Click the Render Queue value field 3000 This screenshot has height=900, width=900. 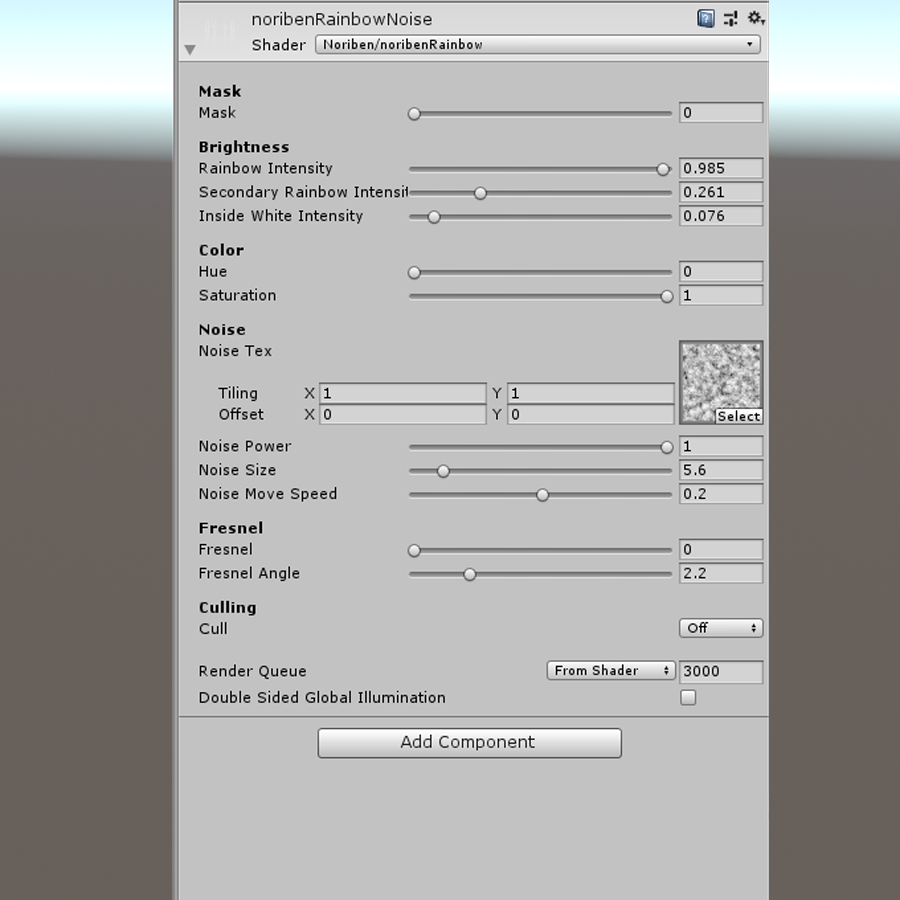tap(721, 672)
